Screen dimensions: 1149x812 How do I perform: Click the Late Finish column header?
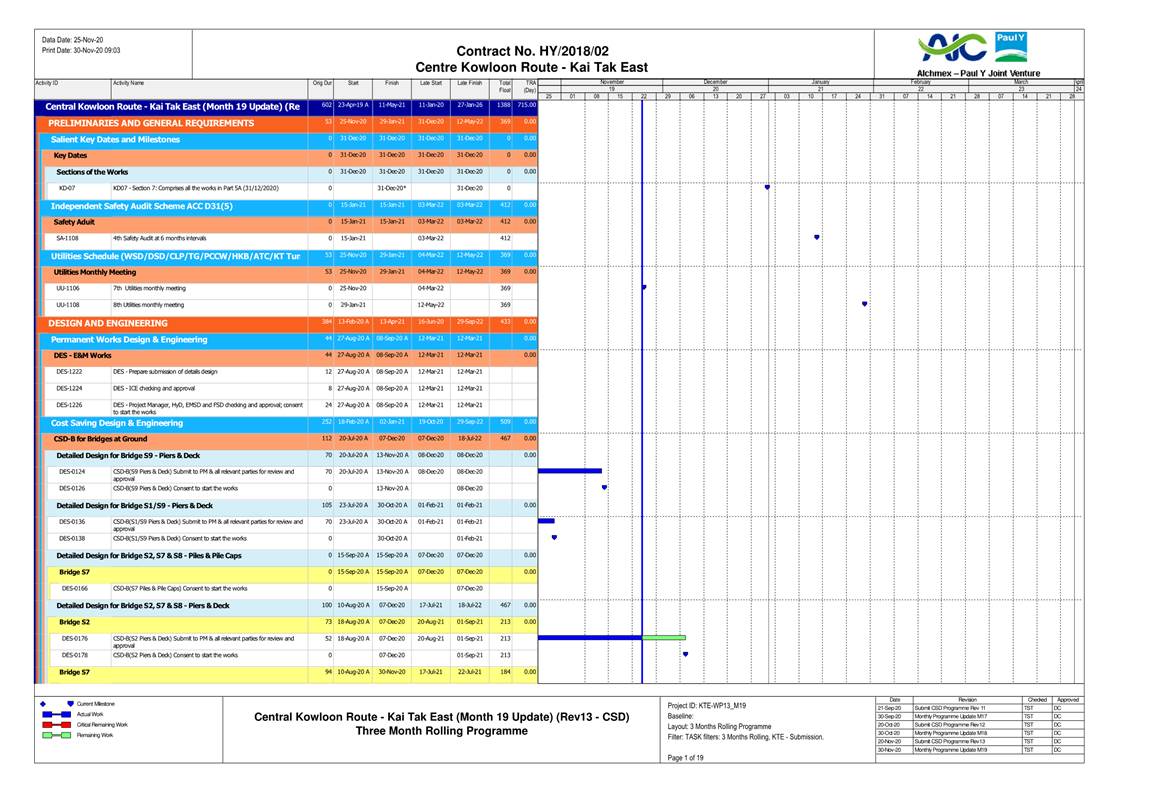[470, 84]
